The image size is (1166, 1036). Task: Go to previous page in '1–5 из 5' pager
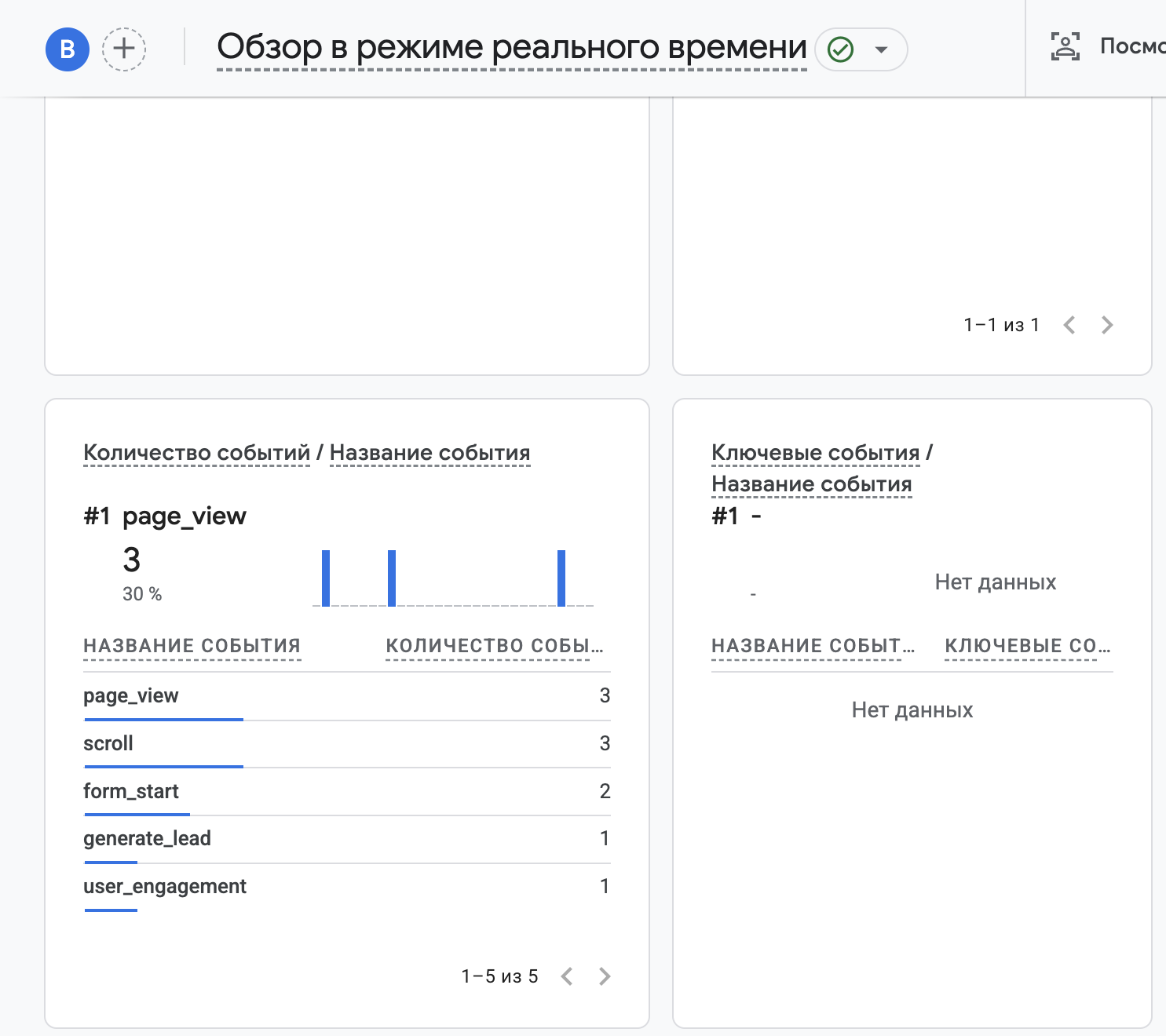point(567,976)
